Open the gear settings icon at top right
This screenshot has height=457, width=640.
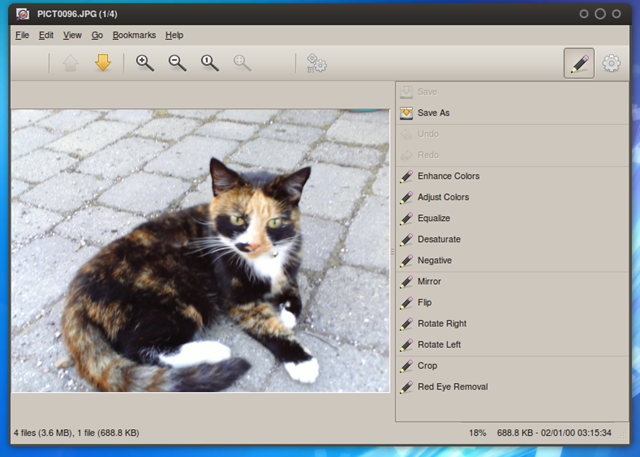pyautogui.click(x=611, y=63)
